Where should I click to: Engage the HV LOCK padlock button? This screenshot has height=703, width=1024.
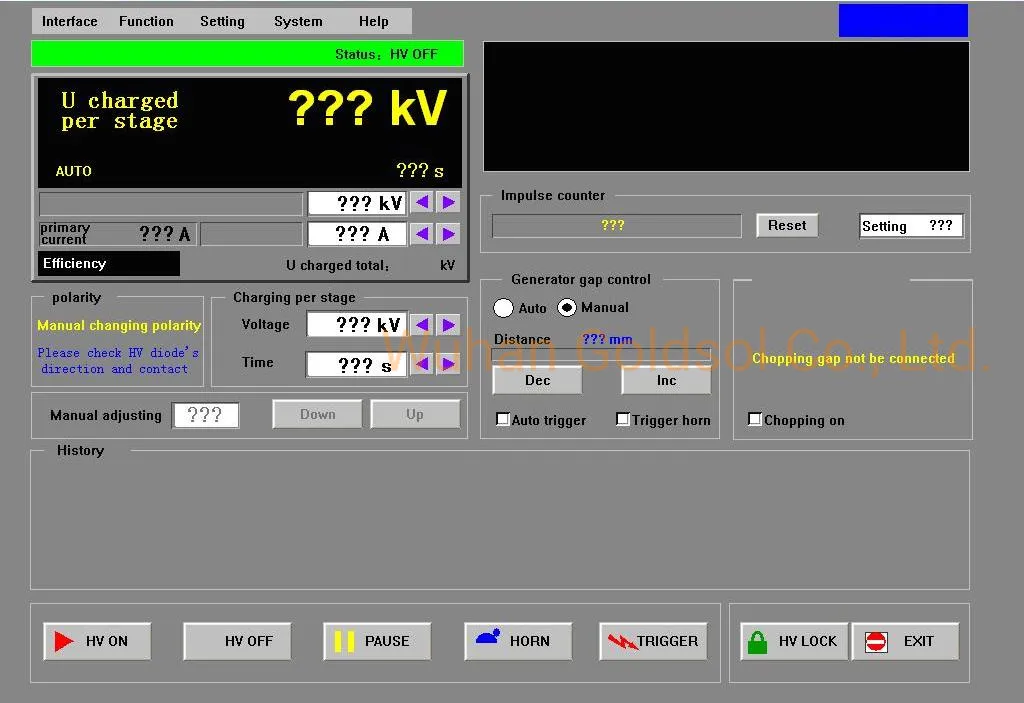click(794, 641)
